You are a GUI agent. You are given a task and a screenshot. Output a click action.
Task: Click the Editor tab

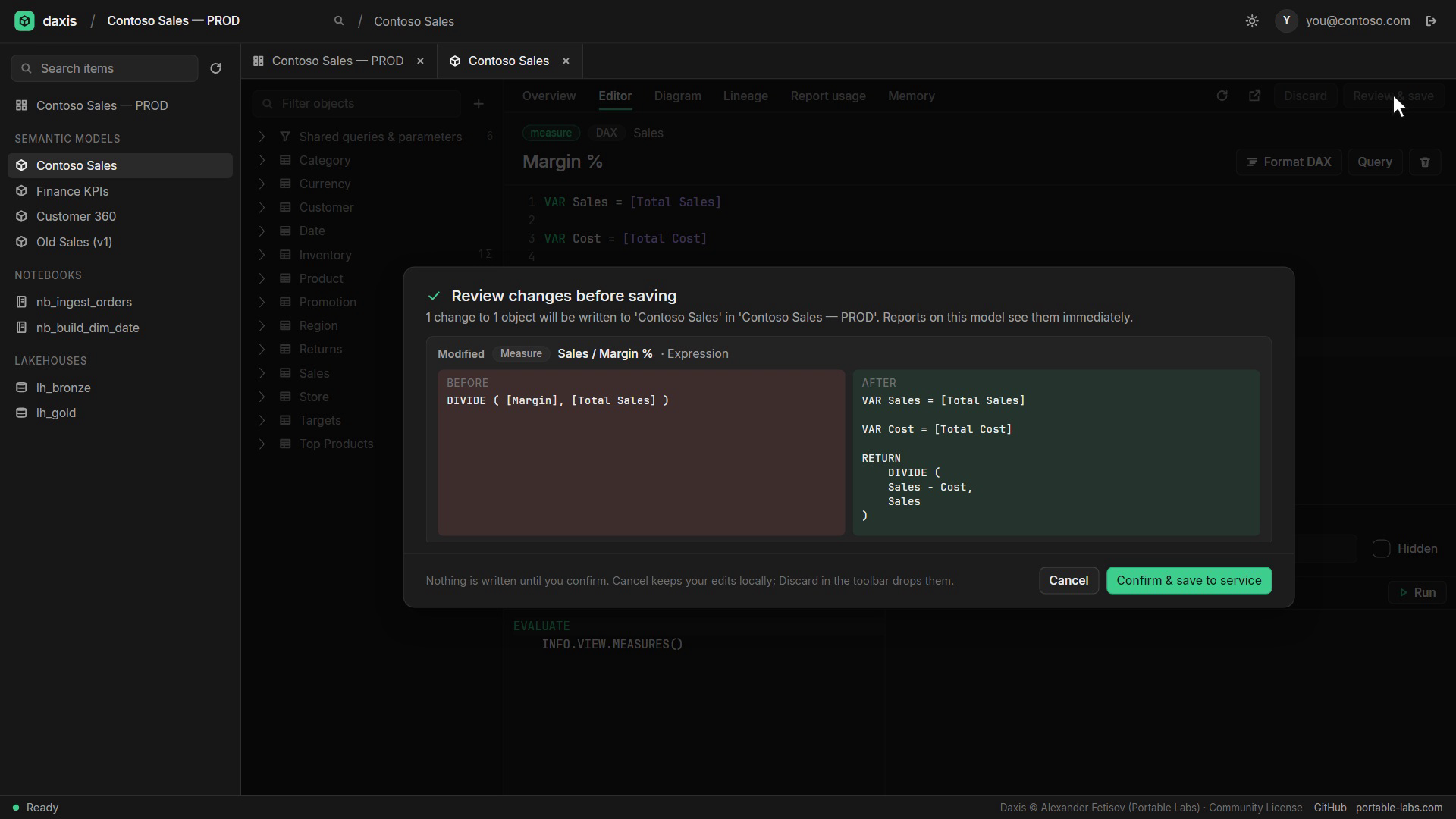pyautogui.click(x=615, y=96)
